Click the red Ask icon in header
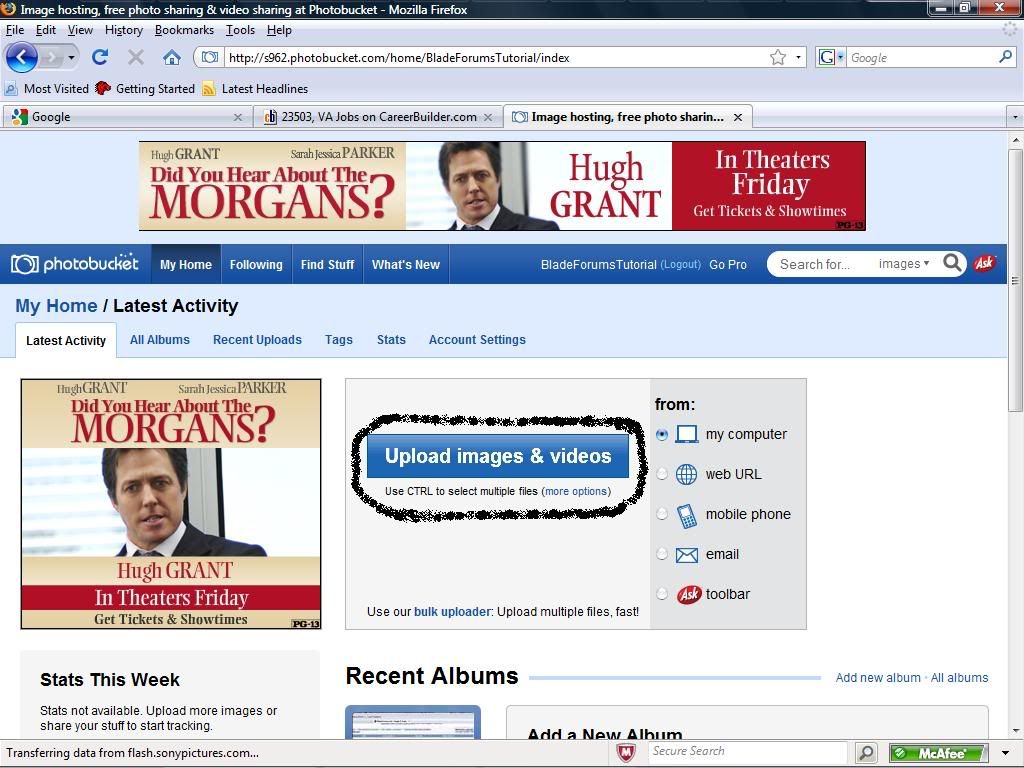 [x=984, y=263]
